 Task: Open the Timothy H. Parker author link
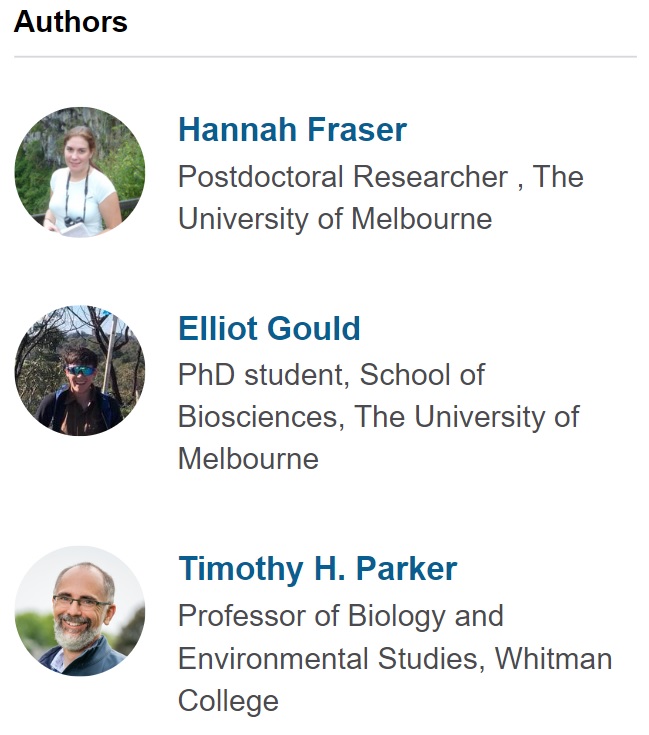tap(317, 569)
